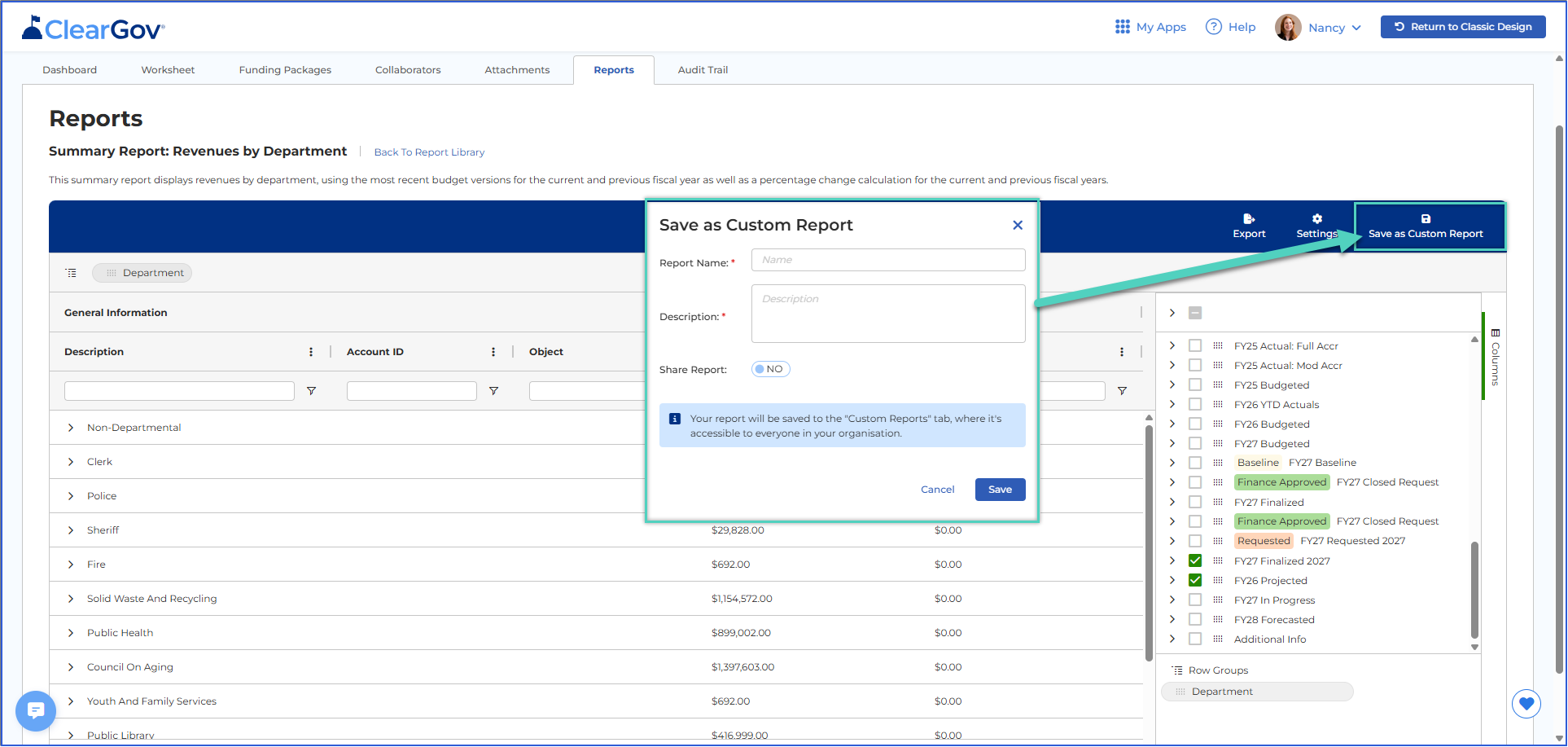1568x747 pixels.
Task: Switch to the Worksheet tab
Action: (168, 70)
